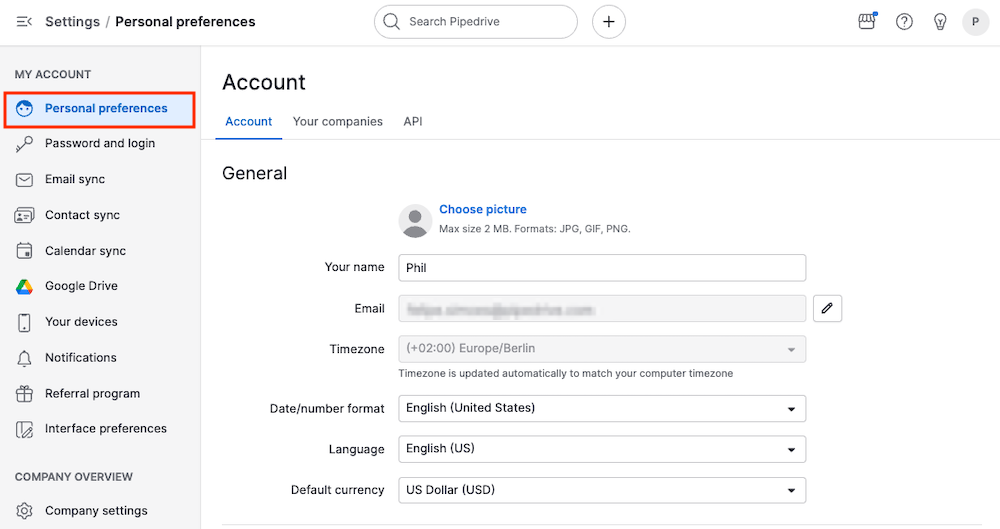Open the help question mark icon
The image size is (1000, 529).
[904, 22]
